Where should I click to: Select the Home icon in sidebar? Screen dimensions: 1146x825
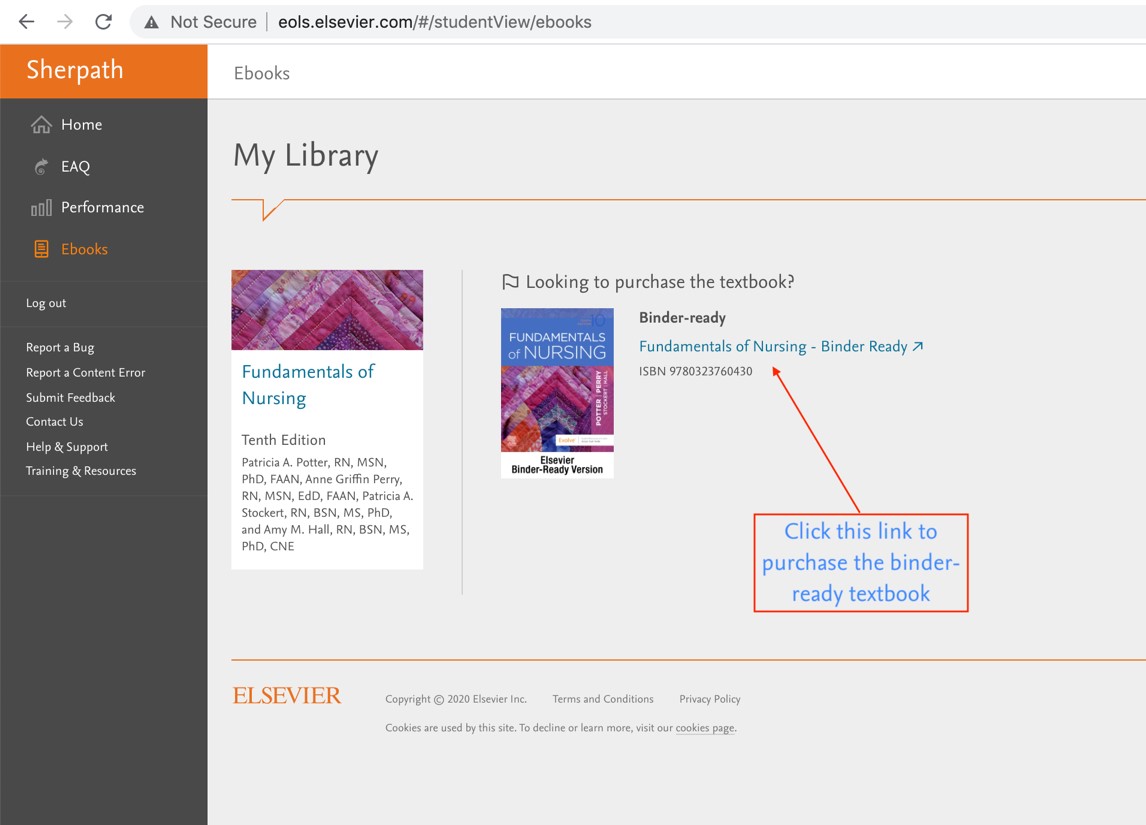coord(39,124)
